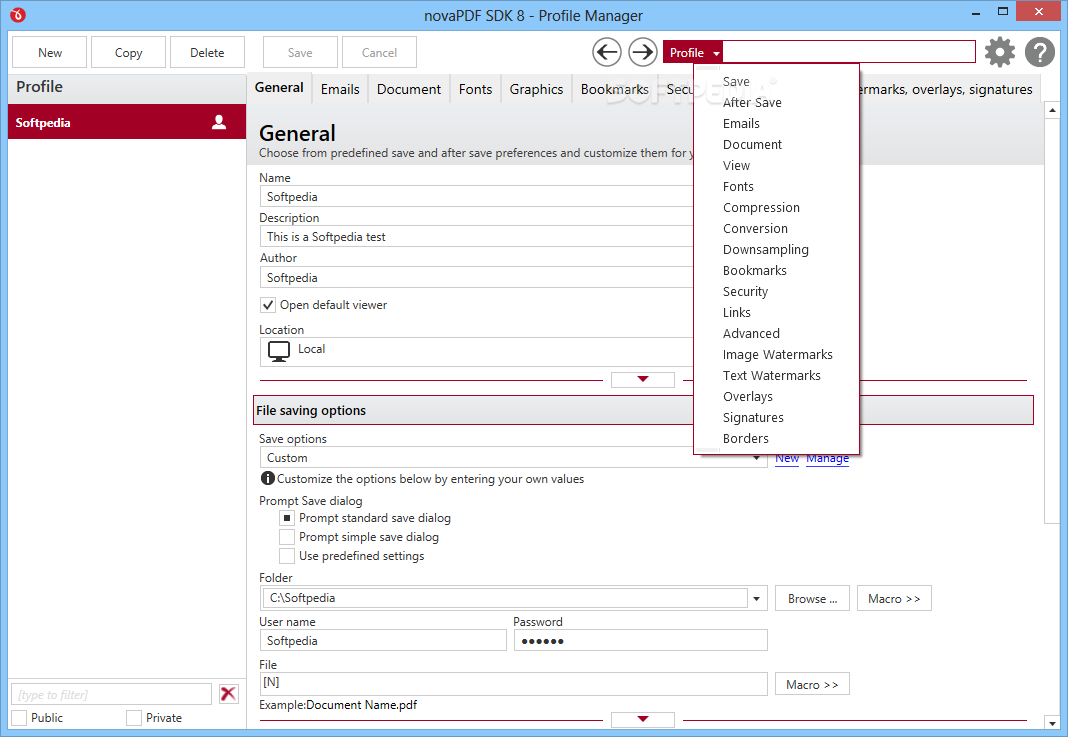Click the user icon on Softpedia profile
This screenshot has height=737, width=1068.
[219, 122]
